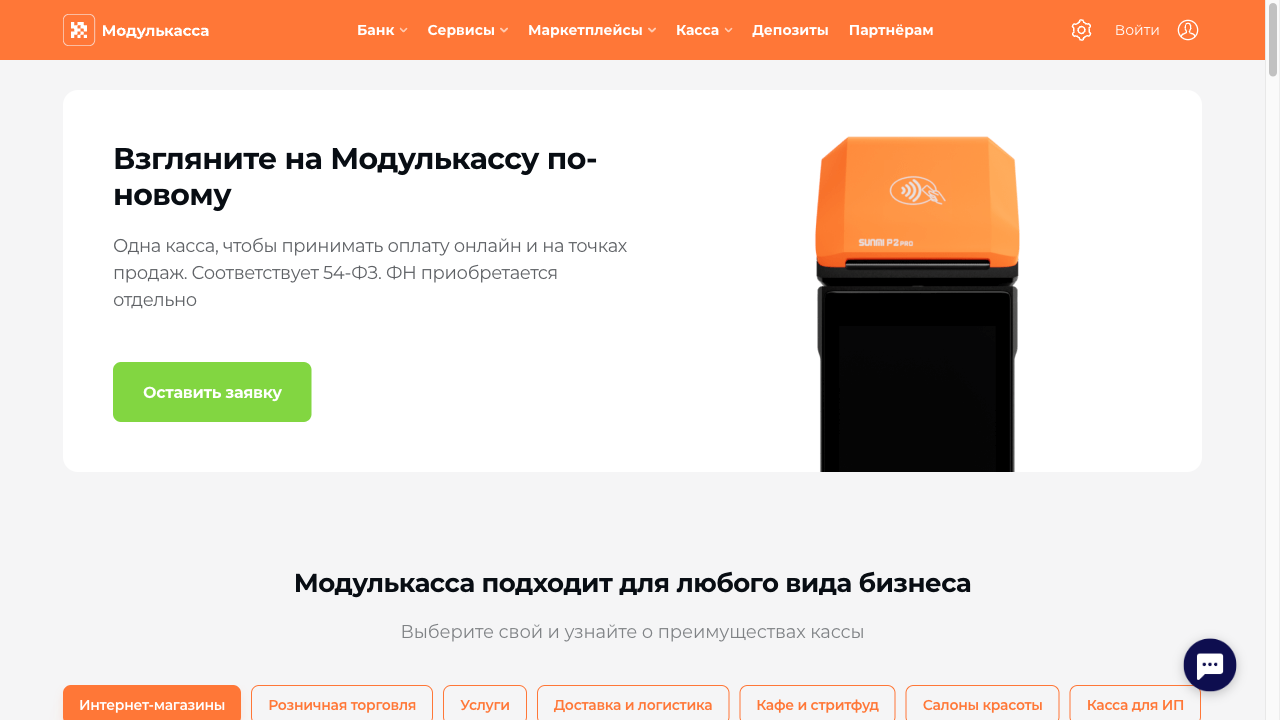This screenshot has height=720, width=1280.
Task: Expand the Касса dropdown menu
Action: click(x=704, y=30)
